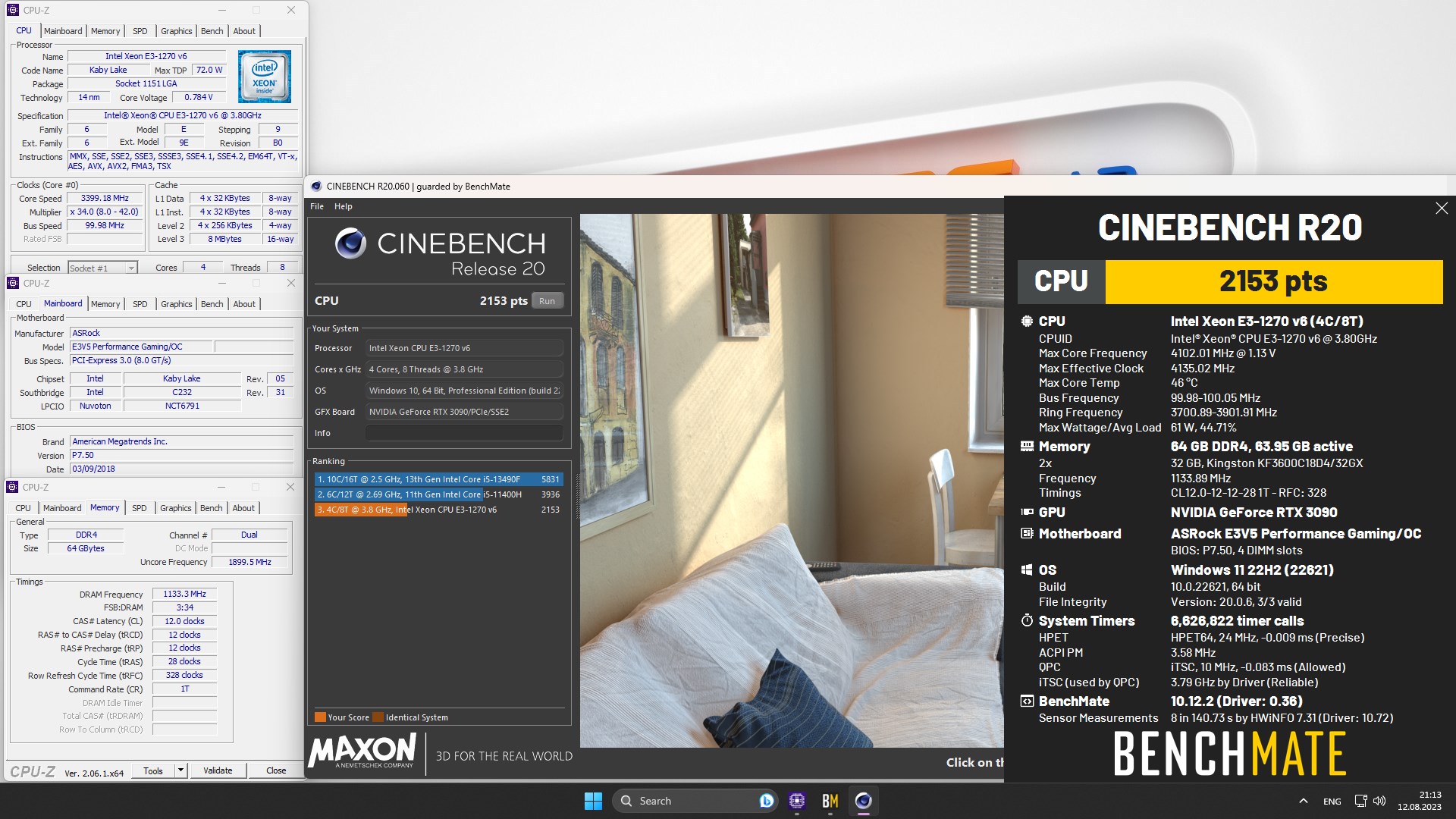Click the ENG language indicator
This screenshot has width=1456, height=819.
(x=1332, y=802)
